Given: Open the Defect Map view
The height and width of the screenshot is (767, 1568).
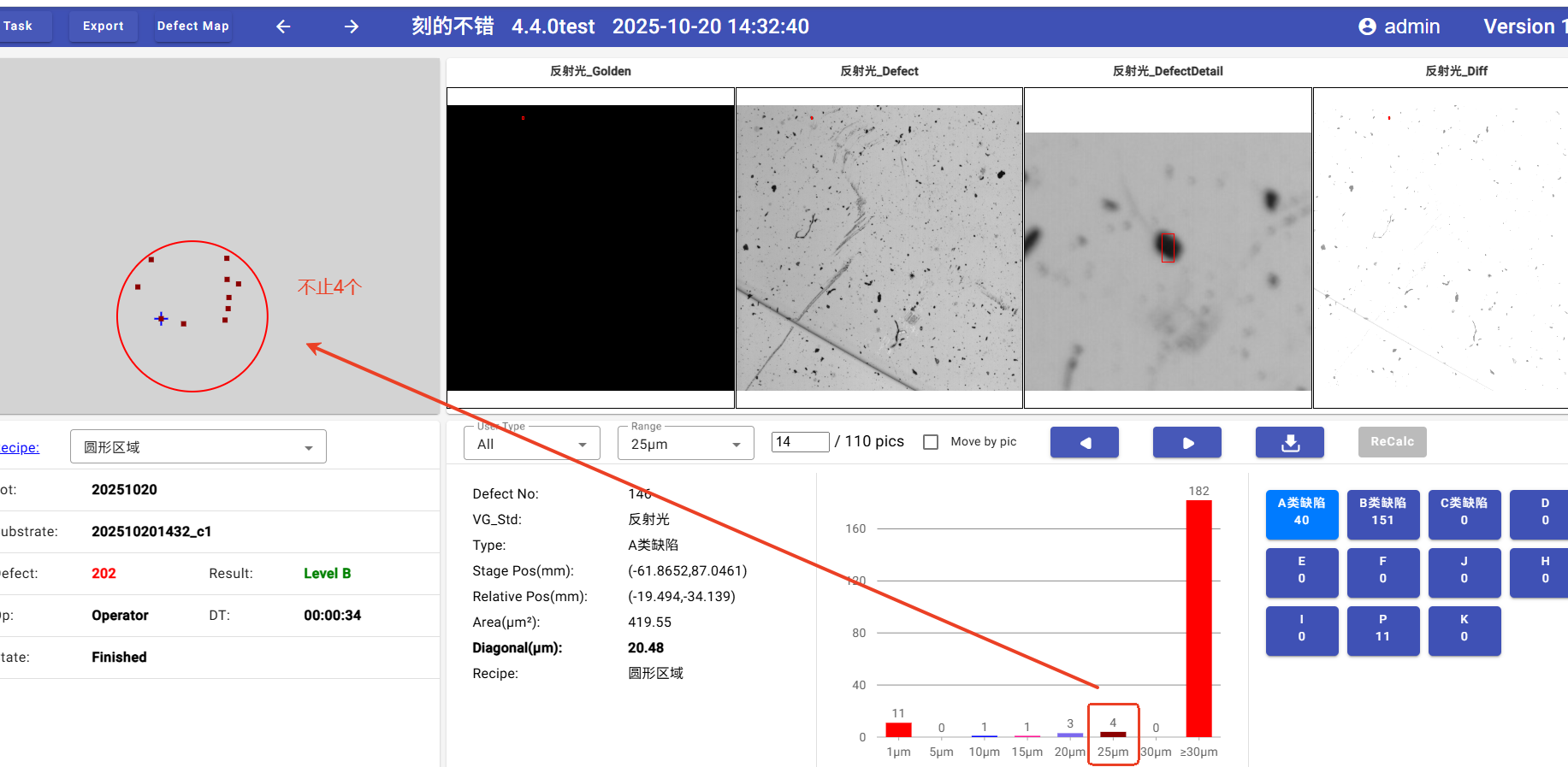Looking at the screenshot, I should click(x=192, y=27).
